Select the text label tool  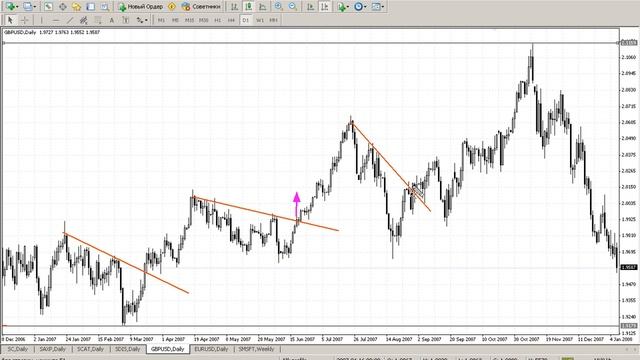click(125, 20)
